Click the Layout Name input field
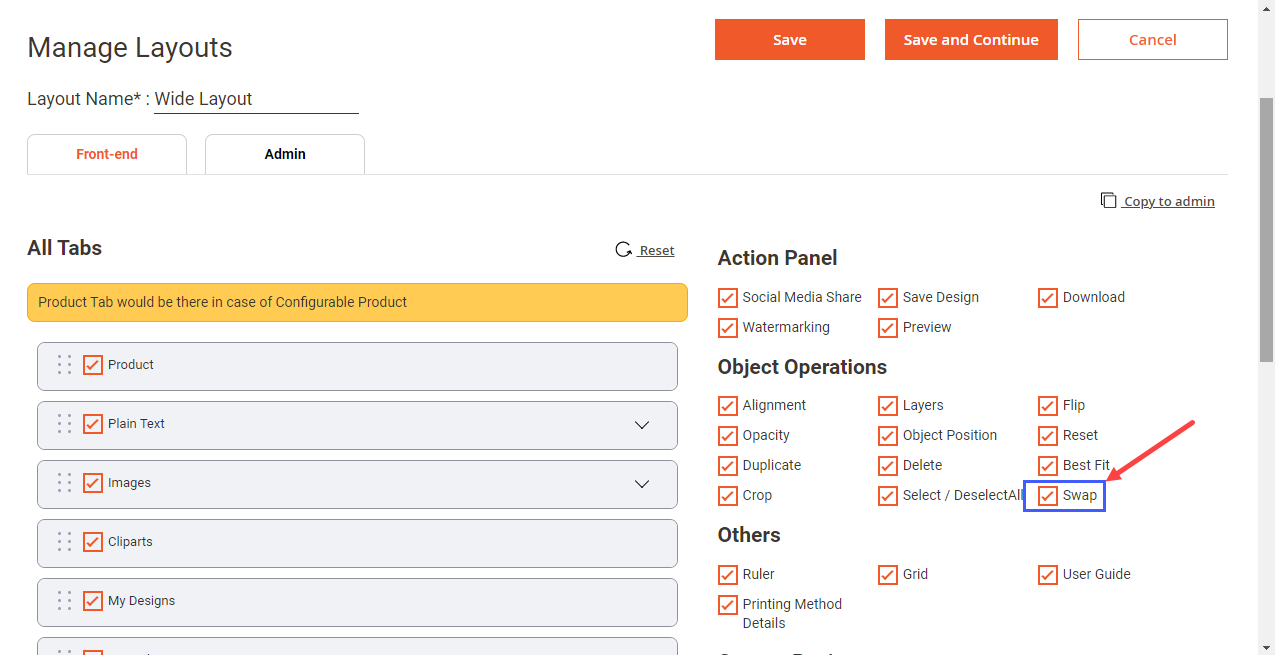 click(x=256, y=99)
